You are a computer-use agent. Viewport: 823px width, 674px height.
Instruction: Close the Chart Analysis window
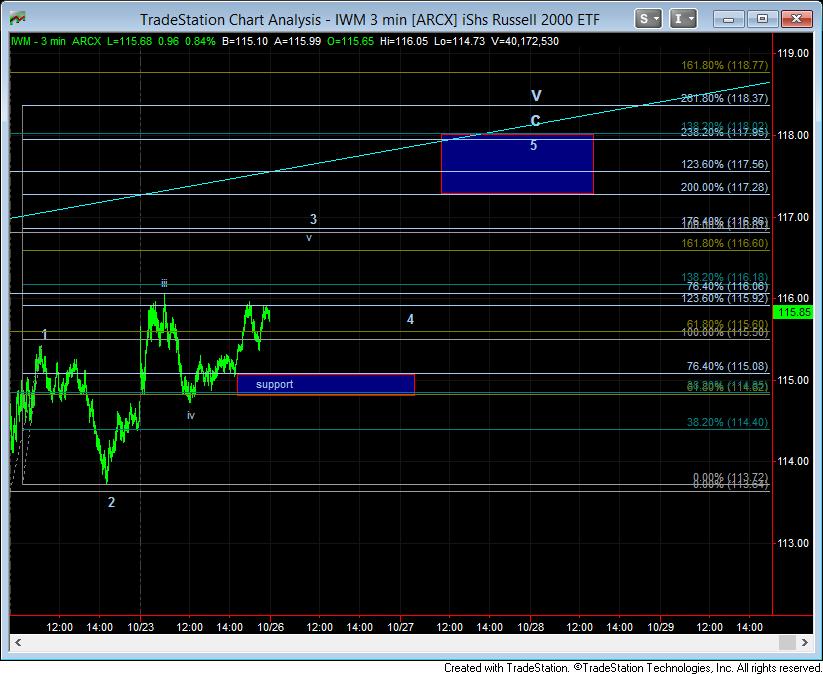pos(796,19)
